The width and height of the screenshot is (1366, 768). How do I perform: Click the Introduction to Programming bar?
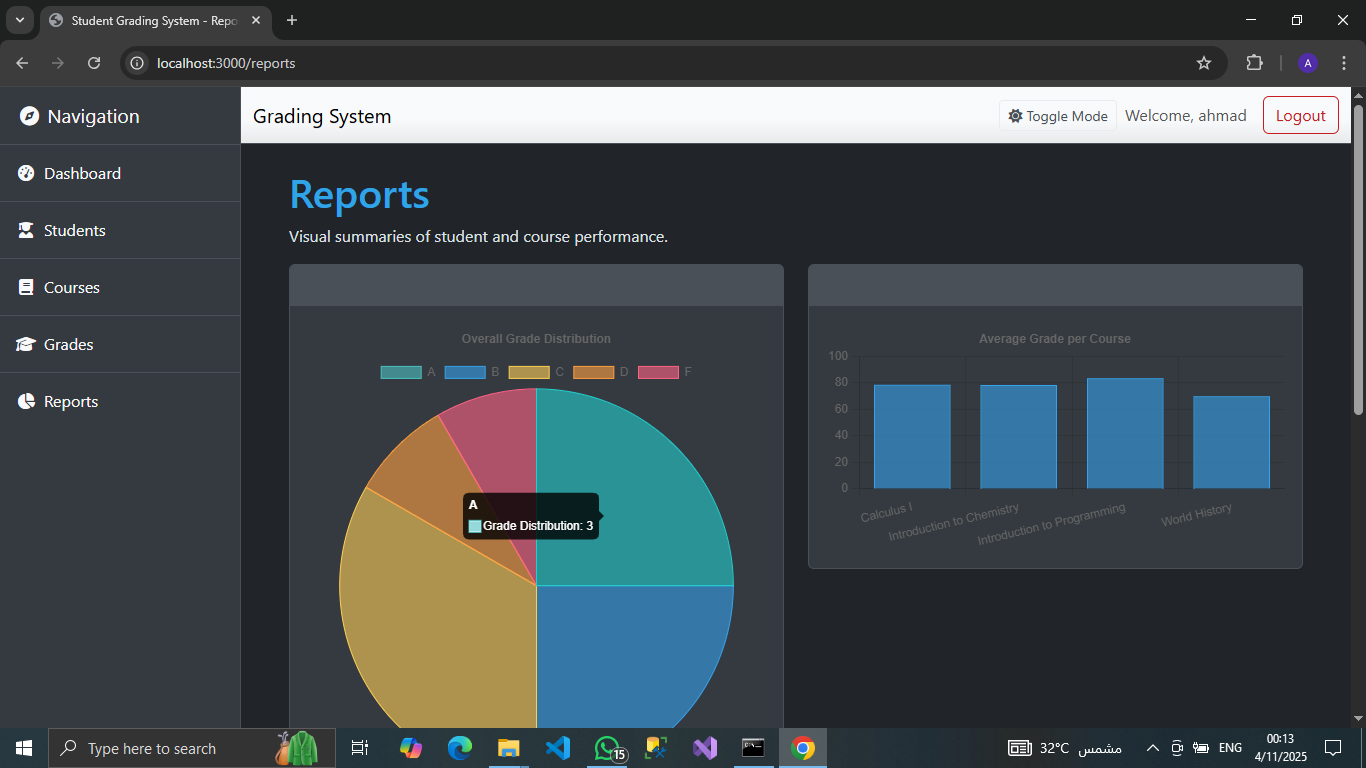click(x=1124, y=433)
